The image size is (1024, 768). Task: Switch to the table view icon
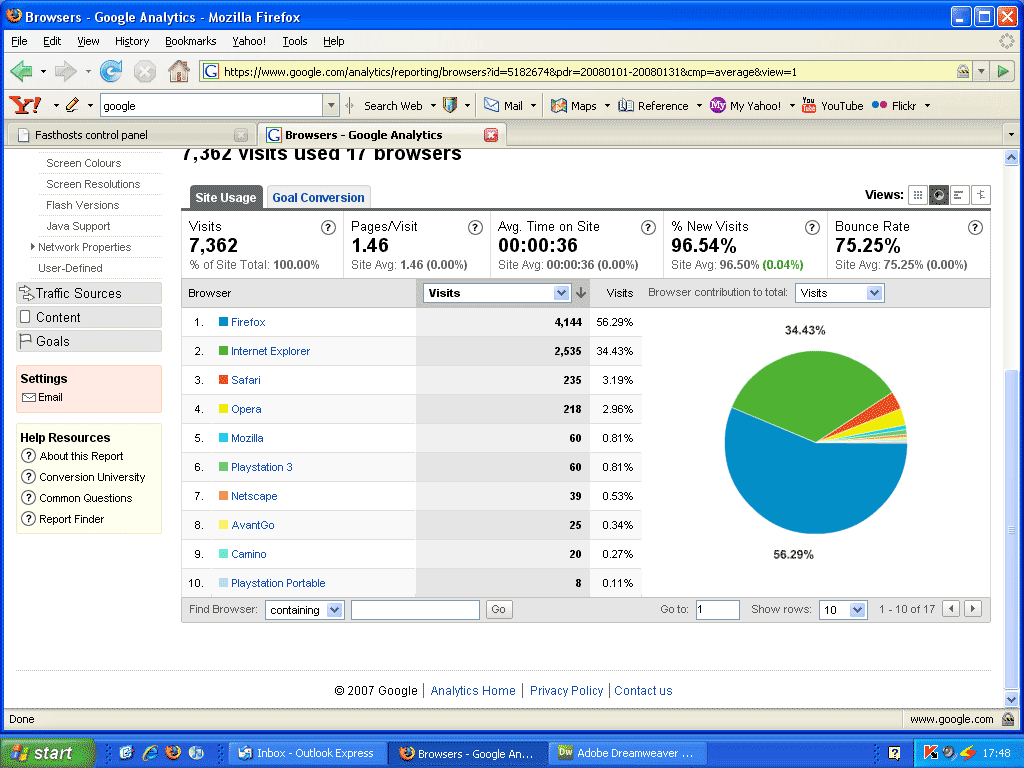918,195
